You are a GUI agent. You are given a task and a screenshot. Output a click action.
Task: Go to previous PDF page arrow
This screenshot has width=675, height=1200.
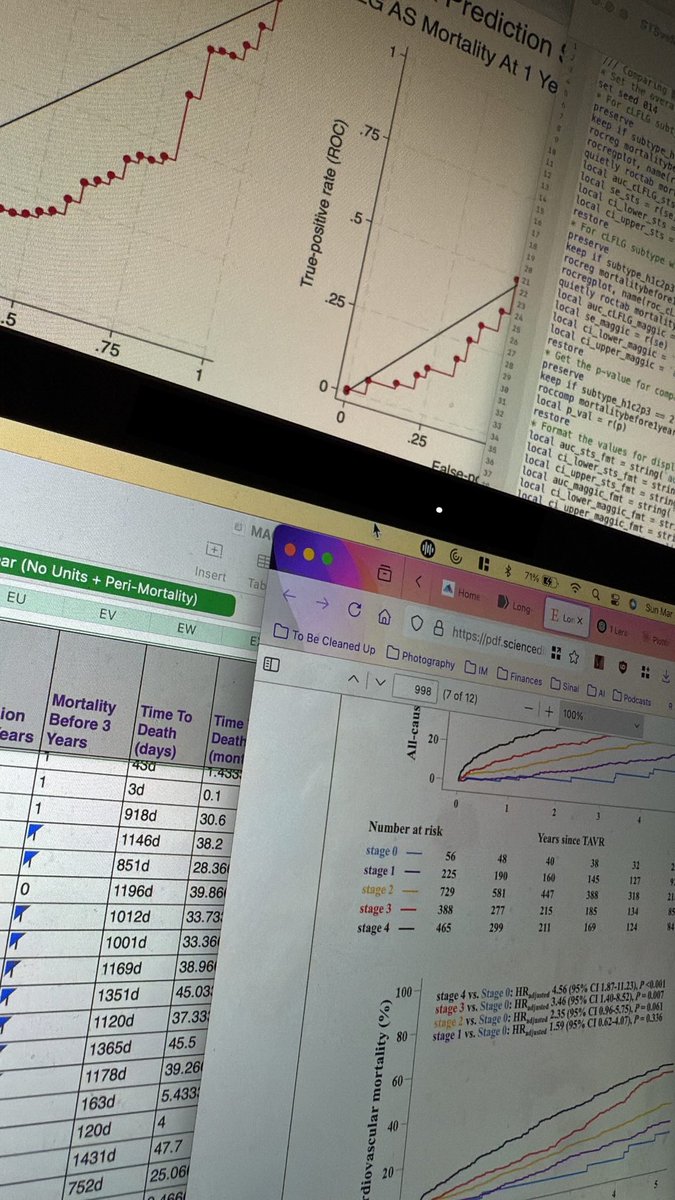[351, 679]
